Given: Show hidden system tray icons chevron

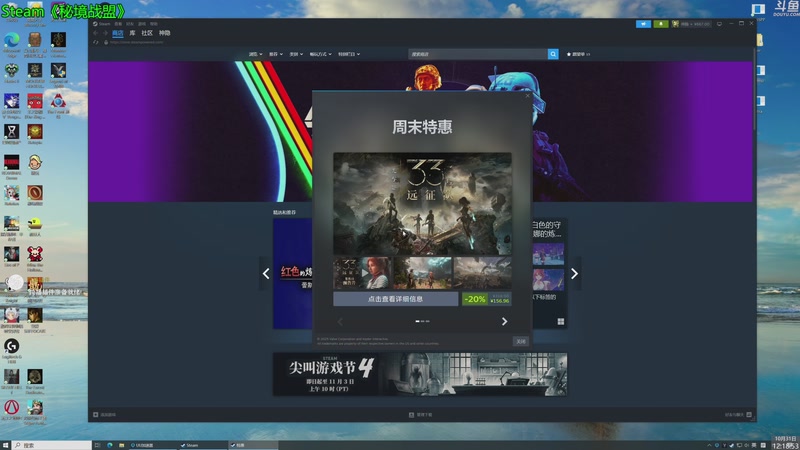Looking at the screenshot, I should (x=709, y=445).
